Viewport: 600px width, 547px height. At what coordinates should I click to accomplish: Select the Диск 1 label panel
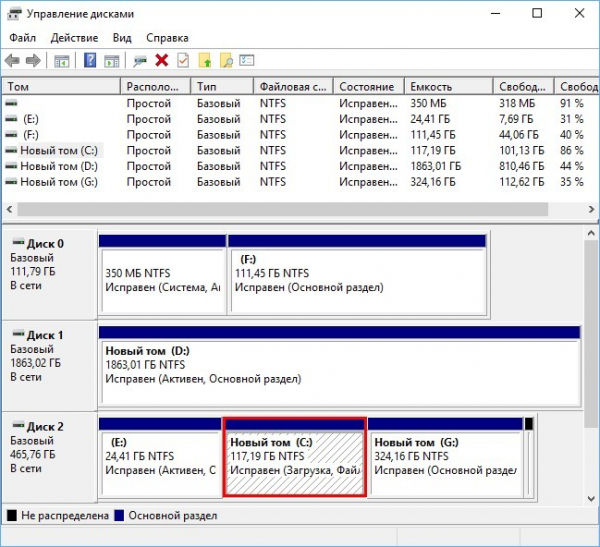[x=49, y=365]
